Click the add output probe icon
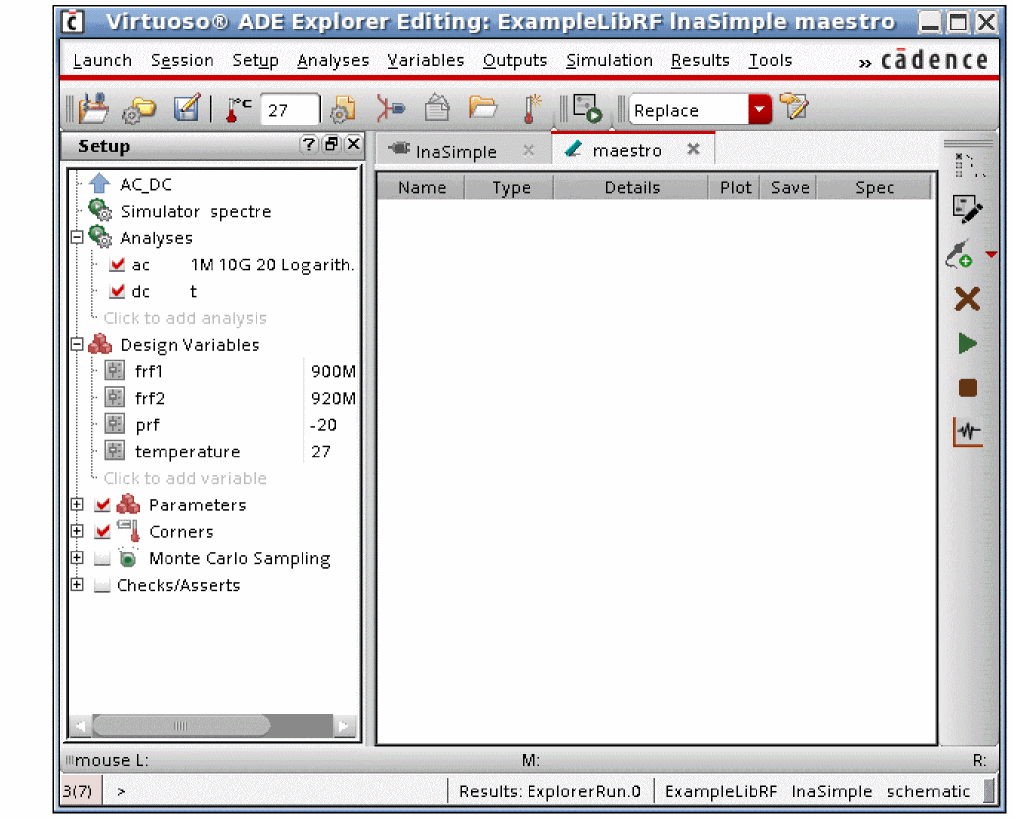Screen dimensions: 1013x819 point(960,255)
